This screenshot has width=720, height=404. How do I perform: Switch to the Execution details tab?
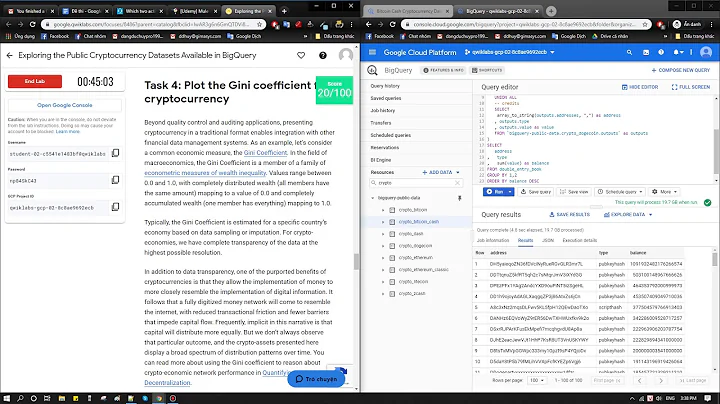(x=579, y=240)
